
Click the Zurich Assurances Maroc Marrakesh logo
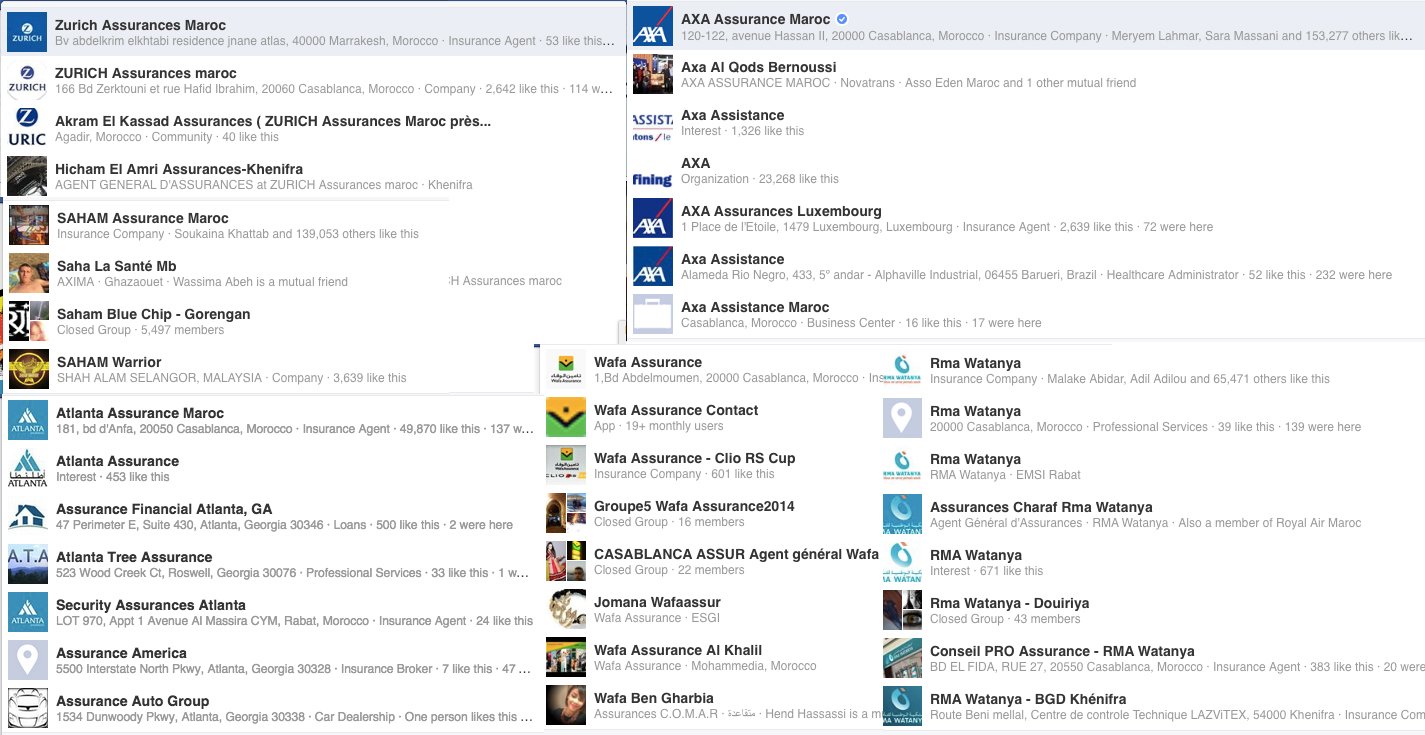(26, 32)
